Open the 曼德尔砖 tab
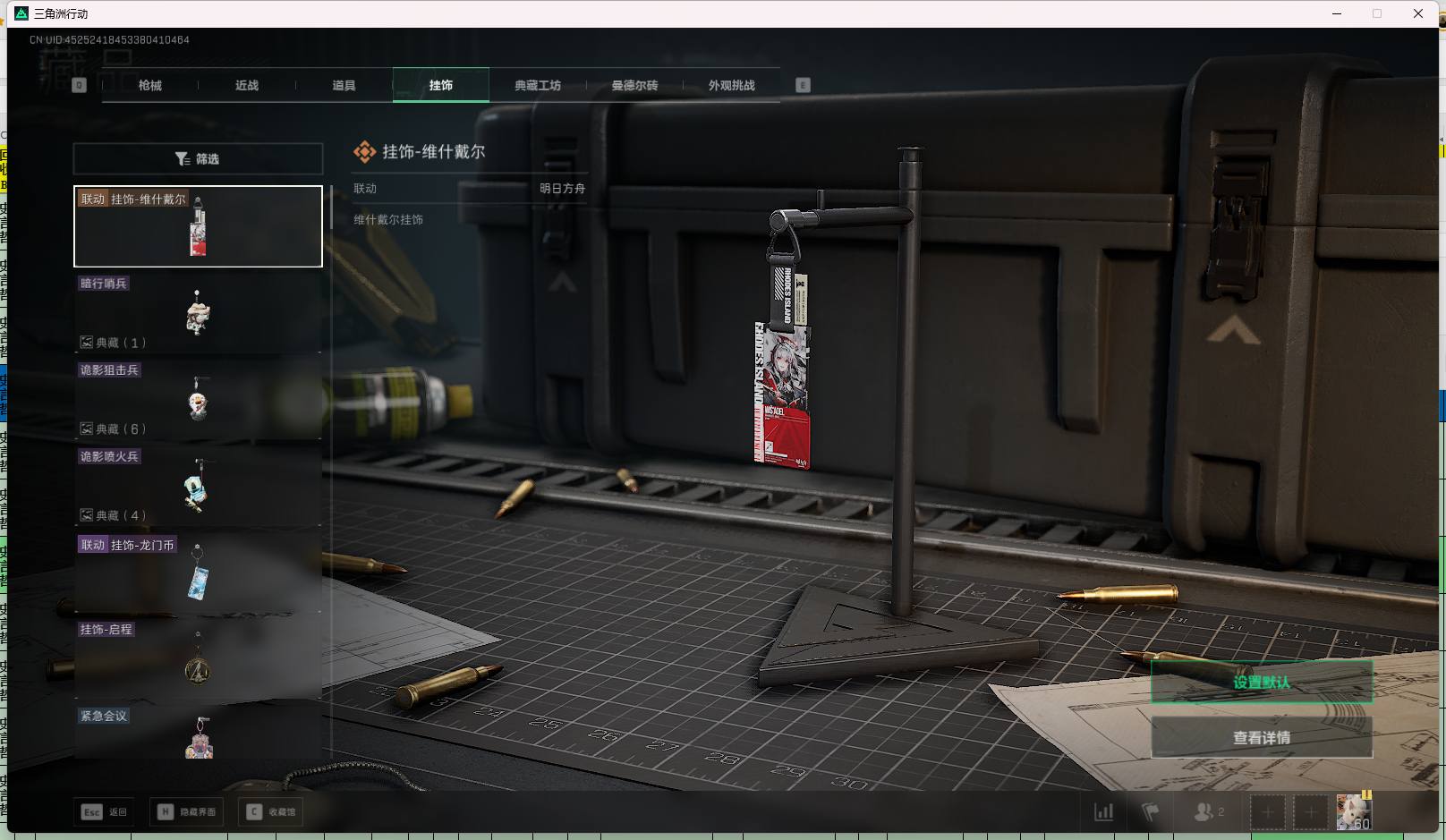The width and height of the screenshot is (1446, 840). (x=634, y=85)
